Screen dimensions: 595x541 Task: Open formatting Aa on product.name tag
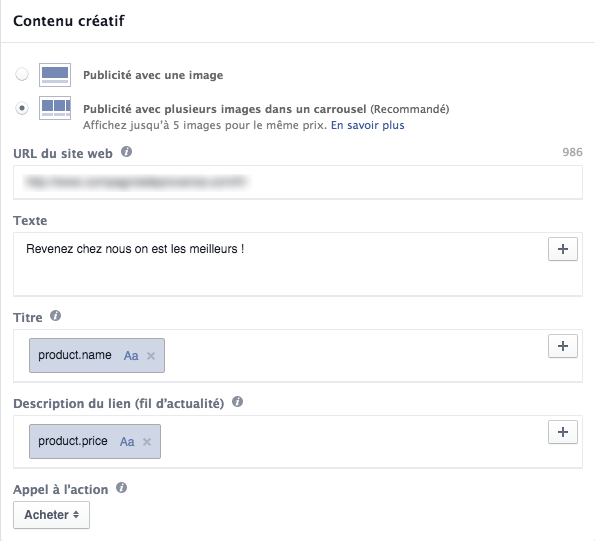pos(131,356)
